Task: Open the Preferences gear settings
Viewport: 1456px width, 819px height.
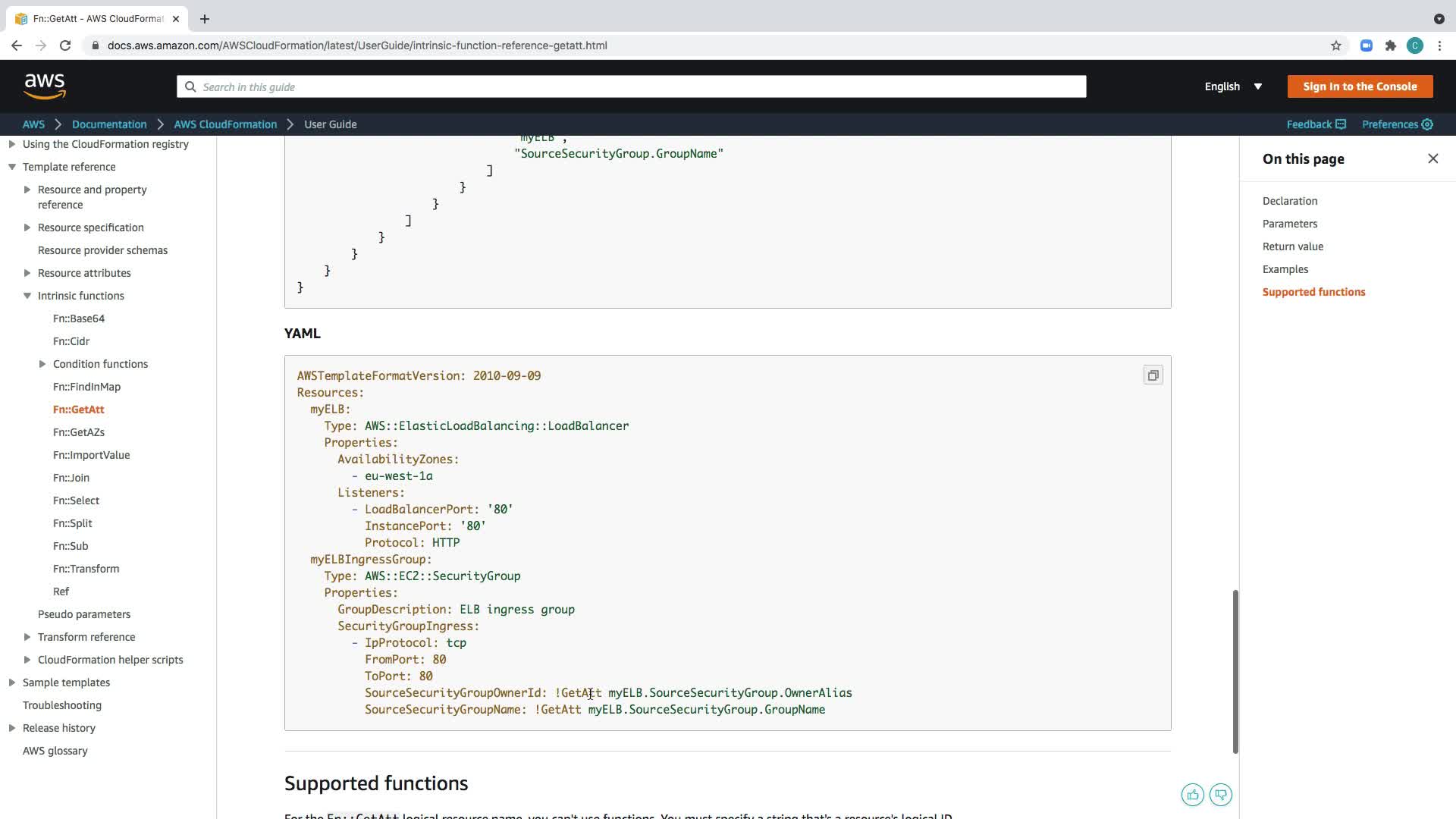Action: click(x=1397, y=124)
